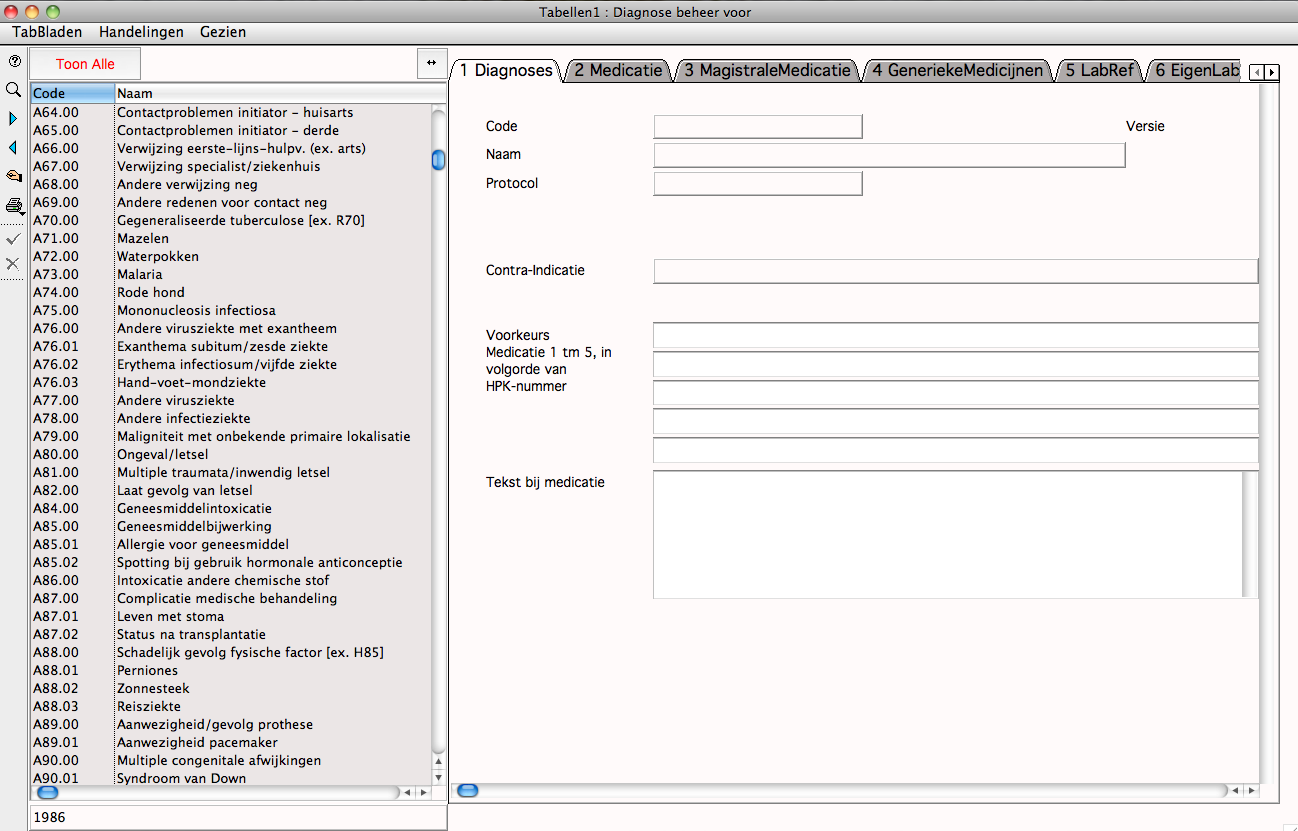The image size is (1298, 831).
Task: Click the list's horizontal scroll left arrow
Action: click(407, 792)
